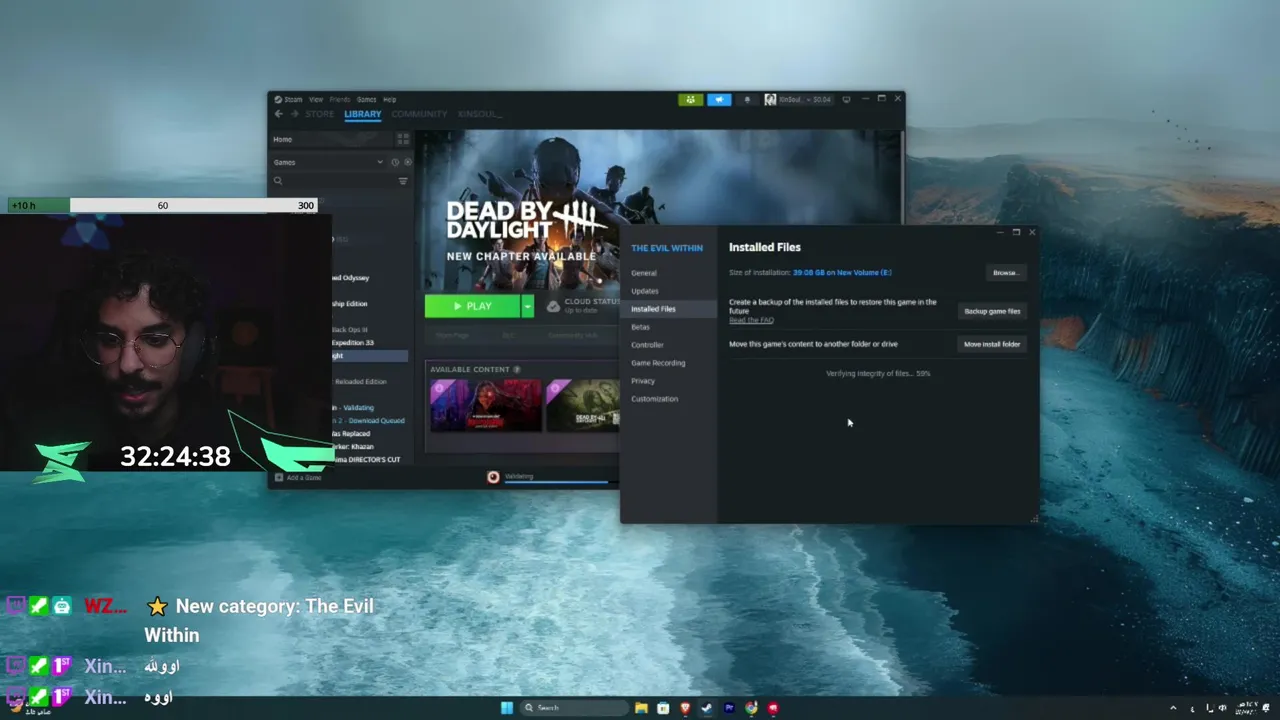Expand the Play button dropdown arrow

tap(528, 306)
